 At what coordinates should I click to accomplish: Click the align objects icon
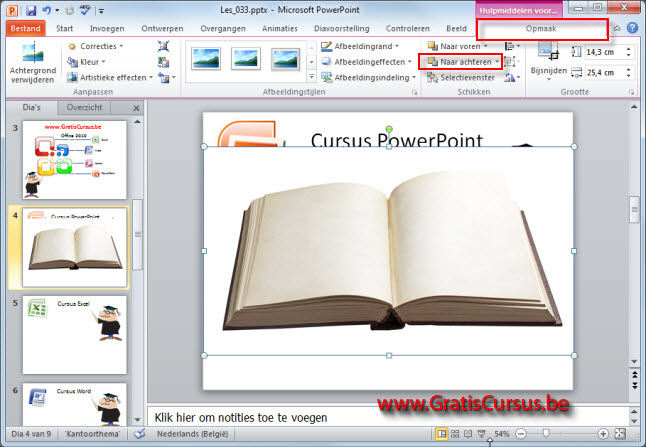point(512,46)
